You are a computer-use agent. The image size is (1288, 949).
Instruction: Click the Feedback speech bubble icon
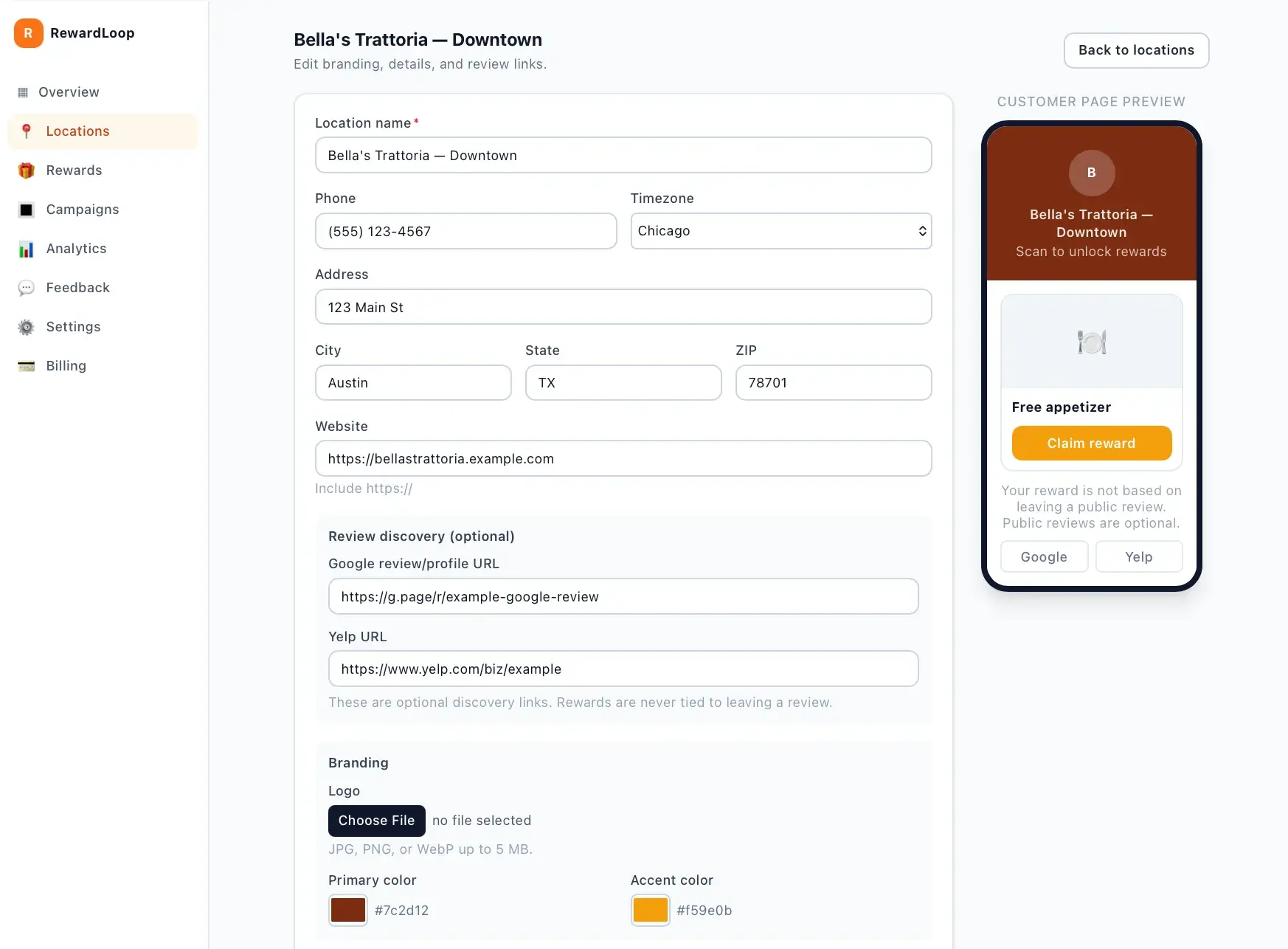[x=27, y=288]
